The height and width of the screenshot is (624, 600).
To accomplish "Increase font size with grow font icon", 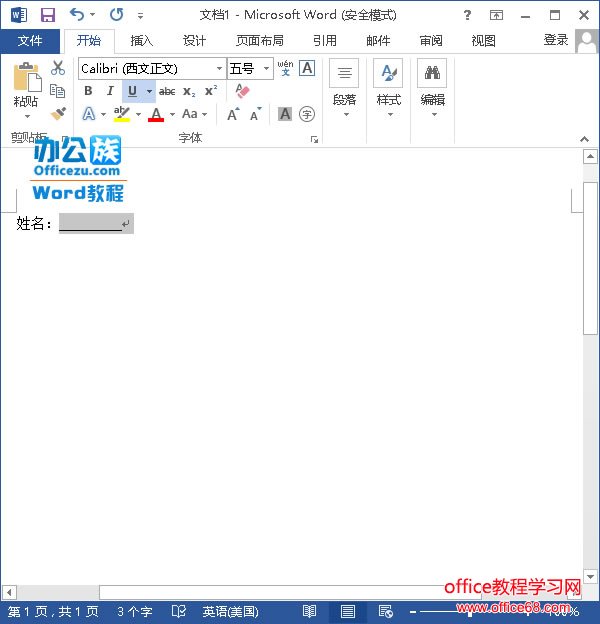I will [x=234, y=114].
